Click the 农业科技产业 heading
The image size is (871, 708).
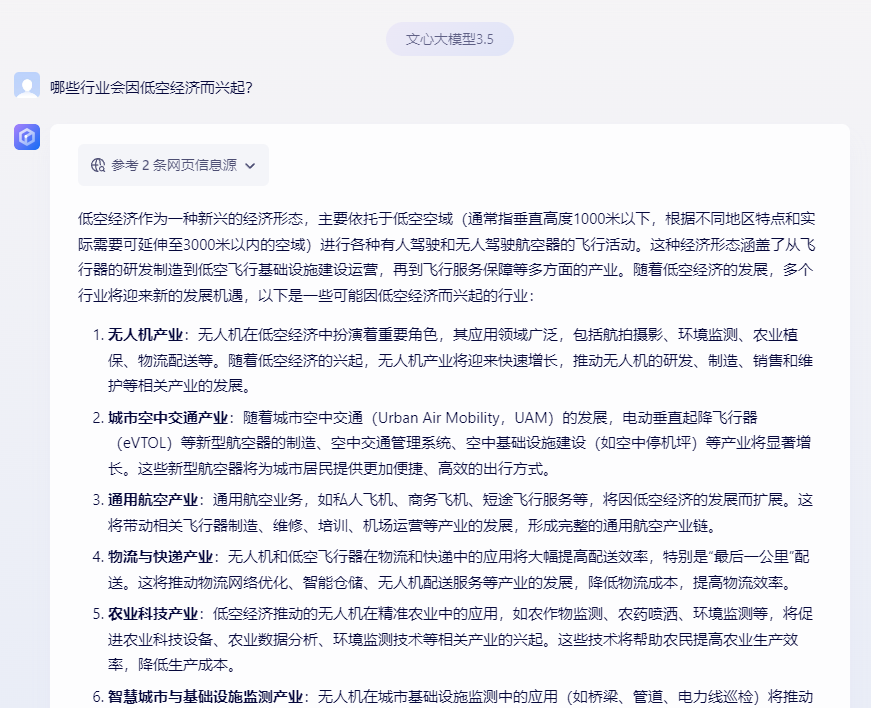152,613
